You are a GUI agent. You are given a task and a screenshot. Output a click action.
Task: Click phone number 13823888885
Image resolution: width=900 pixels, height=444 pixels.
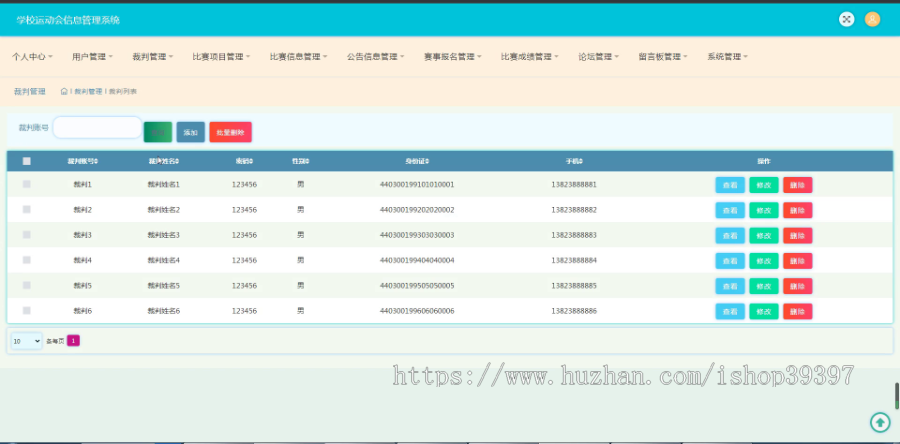[x=574, y=286]
